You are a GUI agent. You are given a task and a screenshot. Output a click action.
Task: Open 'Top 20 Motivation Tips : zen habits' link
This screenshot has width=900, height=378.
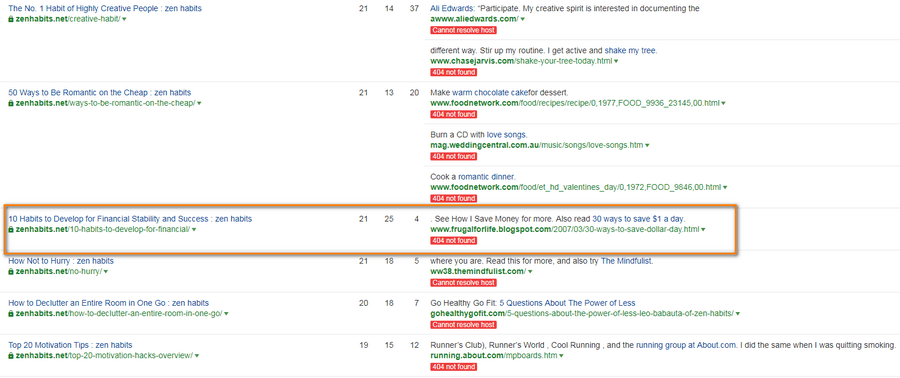(70, 345)
